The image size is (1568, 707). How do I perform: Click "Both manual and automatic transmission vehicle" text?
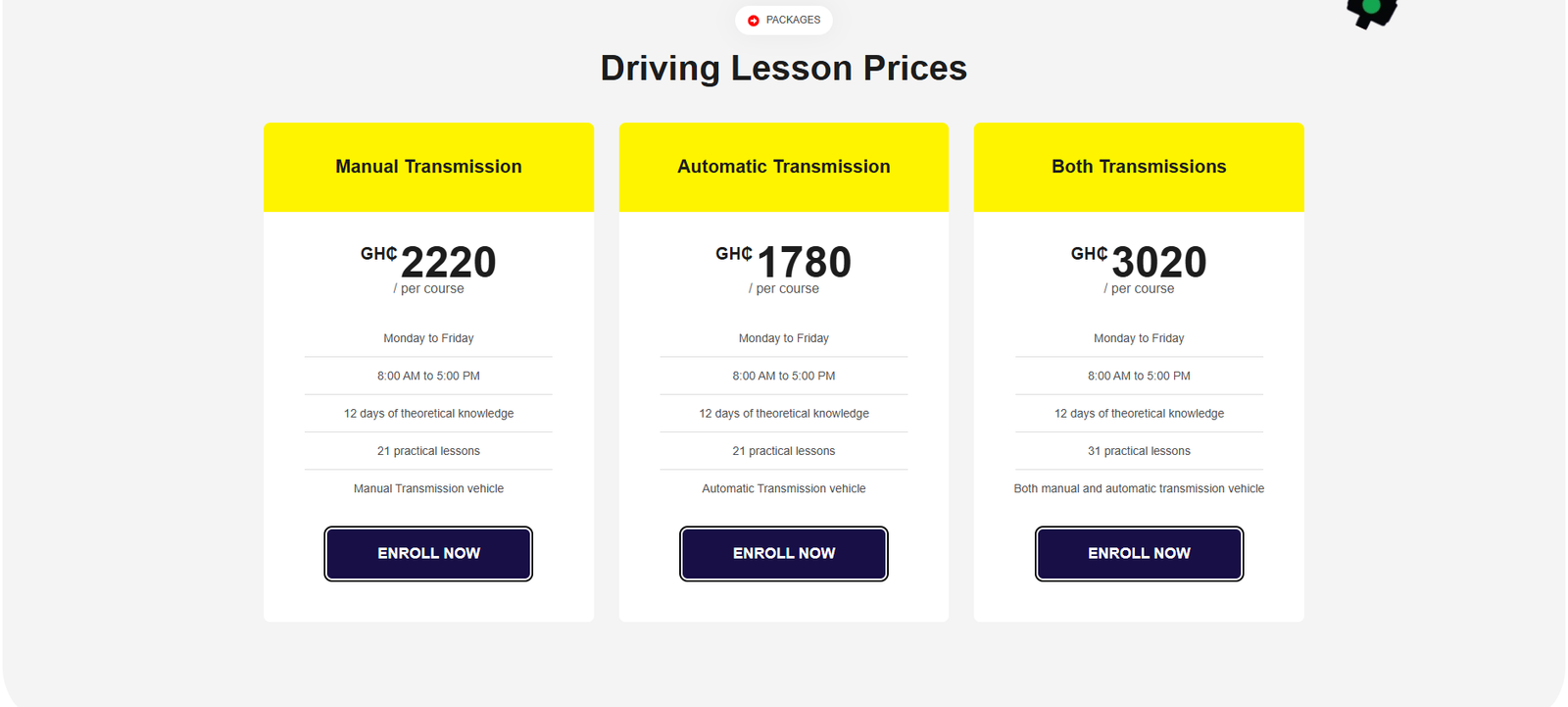tap(1139, 488)
